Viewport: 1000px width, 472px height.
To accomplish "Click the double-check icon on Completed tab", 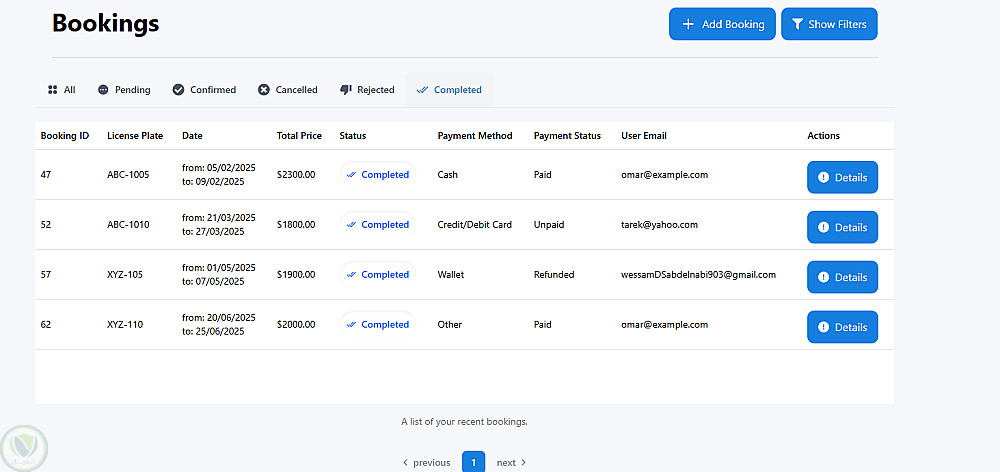I will click(423, 90).
